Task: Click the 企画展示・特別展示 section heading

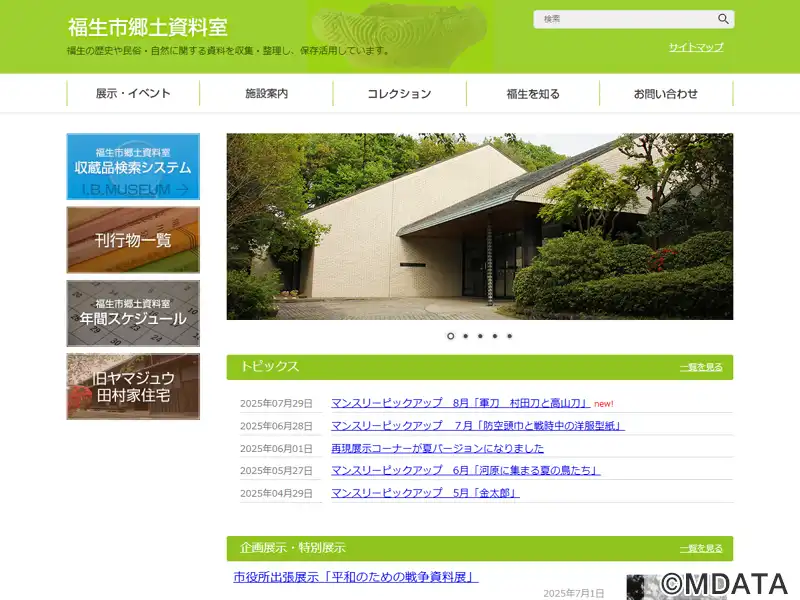Action: tap(293, 547)
